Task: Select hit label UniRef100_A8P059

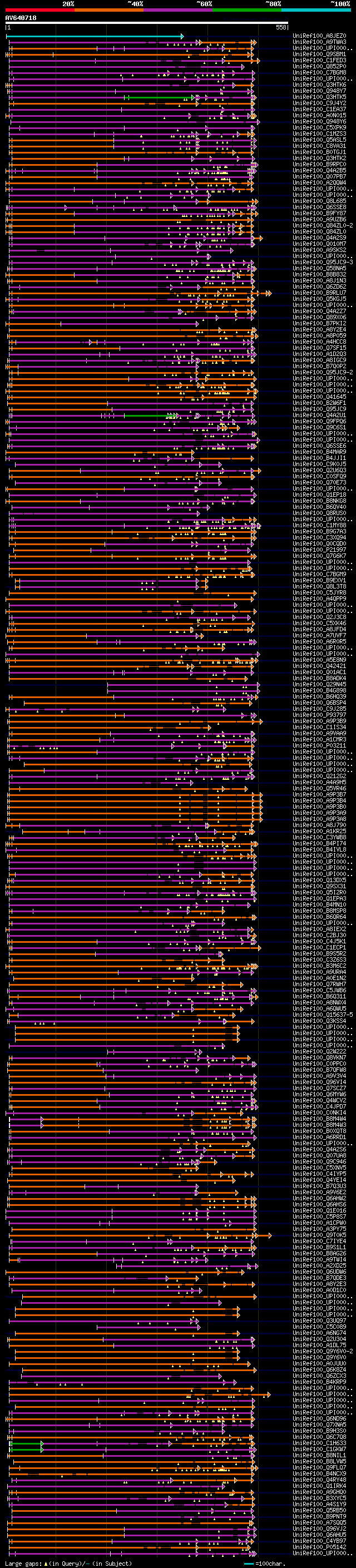Action: coord(319,335)
